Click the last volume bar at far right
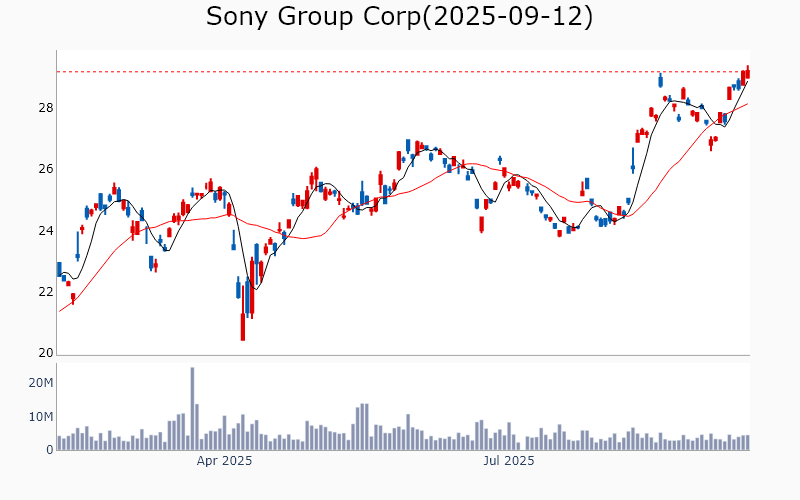The height and width of the screenshot is (500, 800). [747, 442]
